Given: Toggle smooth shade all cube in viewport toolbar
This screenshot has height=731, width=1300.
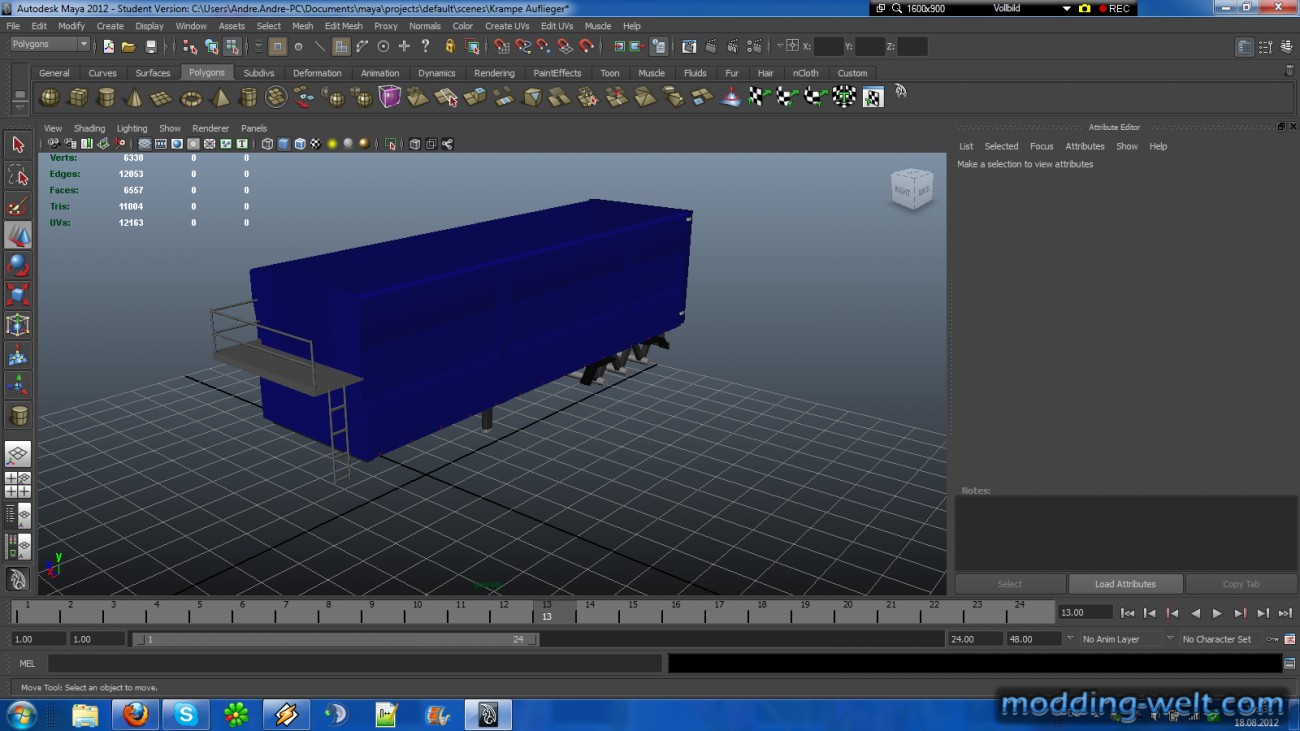Looking at the screenshot, I should click(283, 144).
